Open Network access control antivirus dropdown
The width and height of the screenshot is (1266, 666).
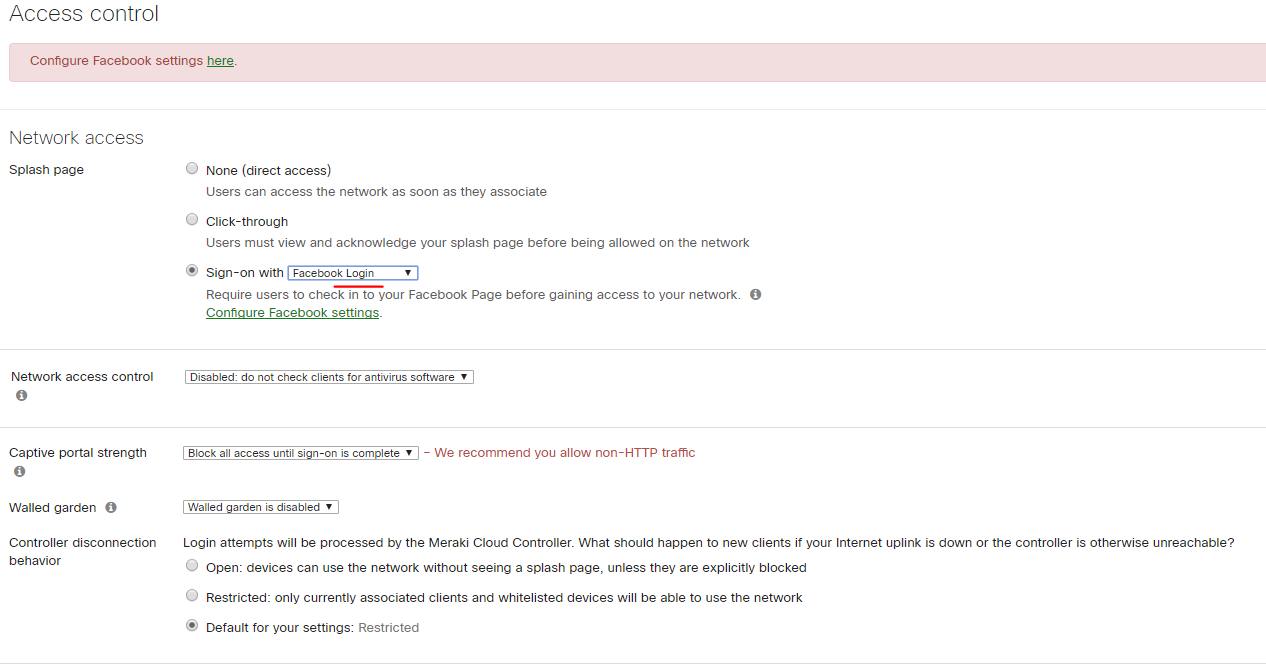(x=329, y=377)
